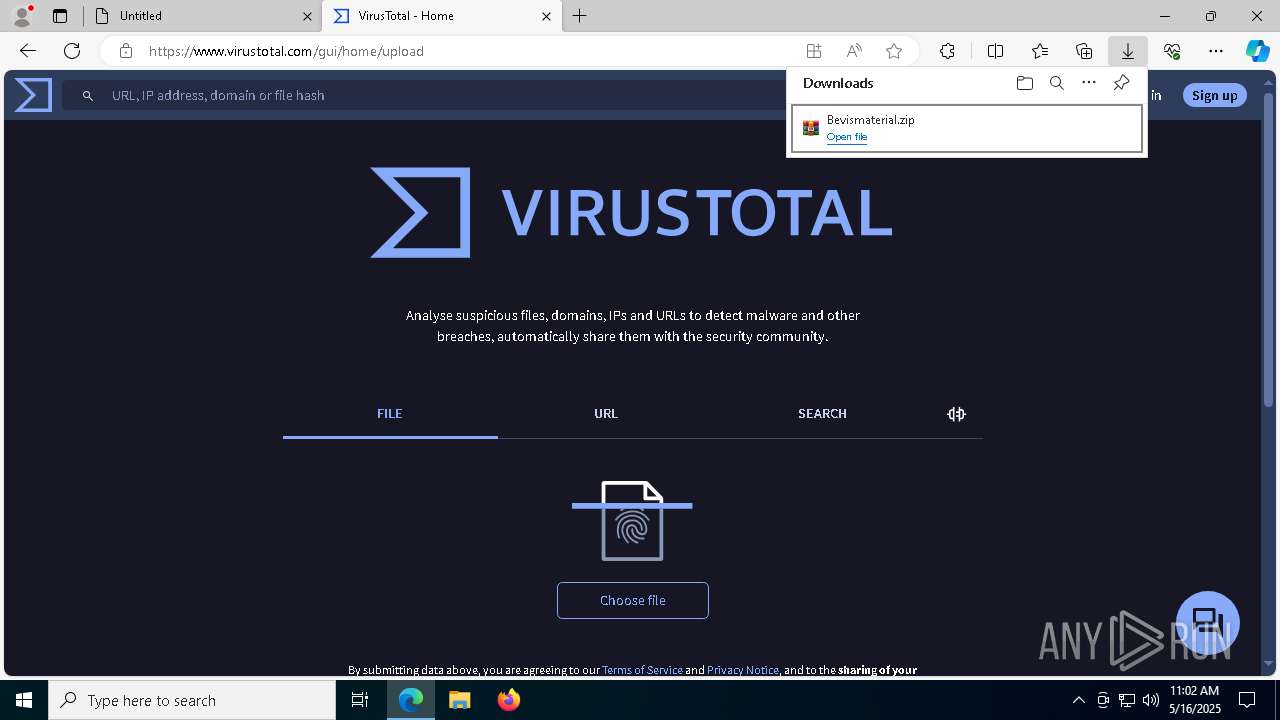Select the FILE tab
Screen dimensions: 1280x720
tap(390, 414)
